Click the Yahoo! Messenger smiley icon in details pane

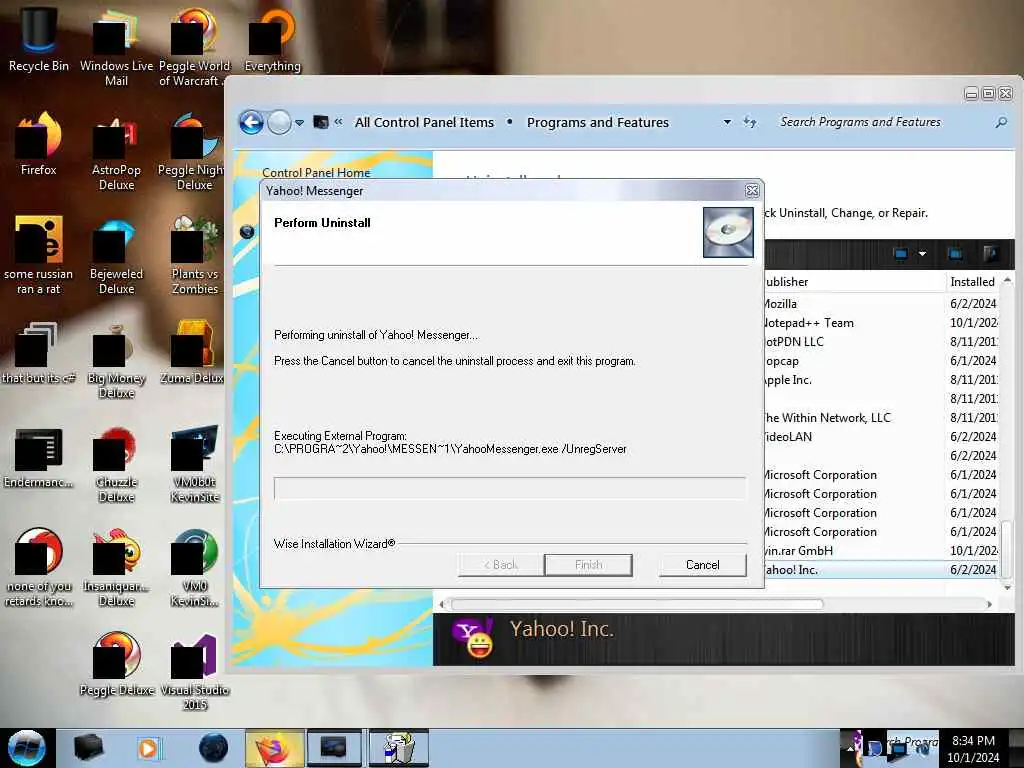click(473, 637)
